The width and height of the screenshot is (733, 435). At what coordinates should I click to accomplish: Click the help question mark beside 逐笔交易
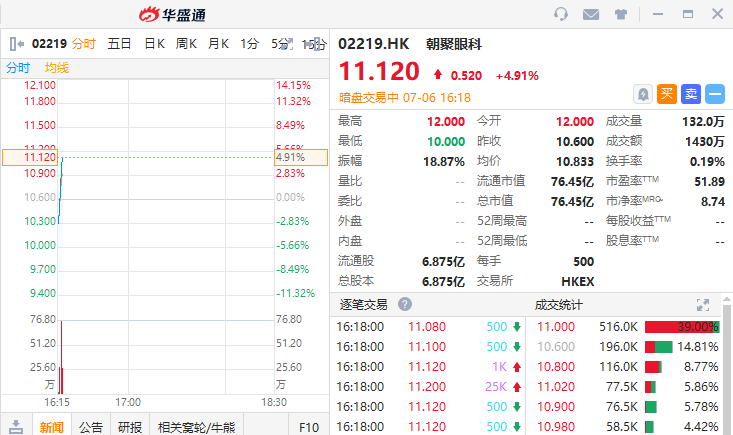405,304
